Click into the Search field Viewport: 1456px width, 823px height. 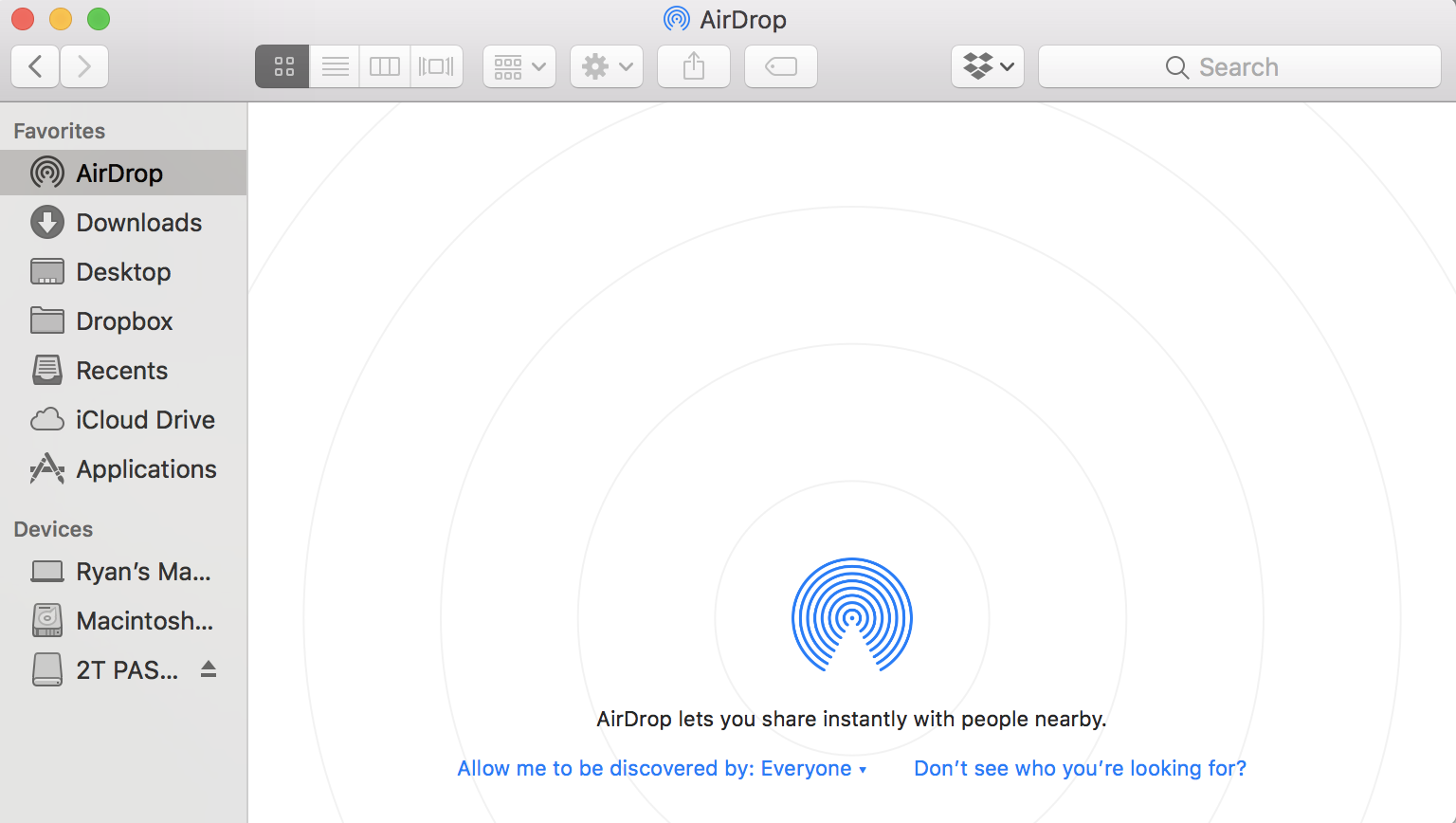coord(1240,66)
